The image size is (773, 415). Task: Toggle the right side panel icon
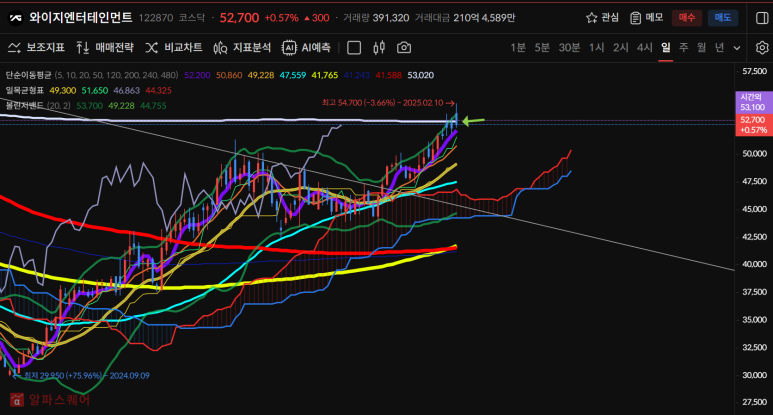coord(762,18)
